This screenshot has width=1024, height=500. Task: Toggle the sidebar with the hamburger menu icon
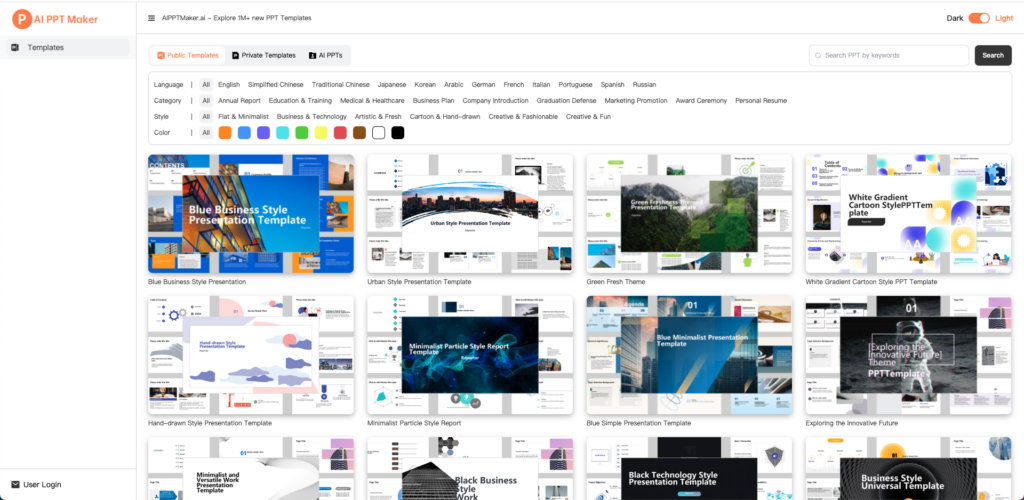click(151, 18)
